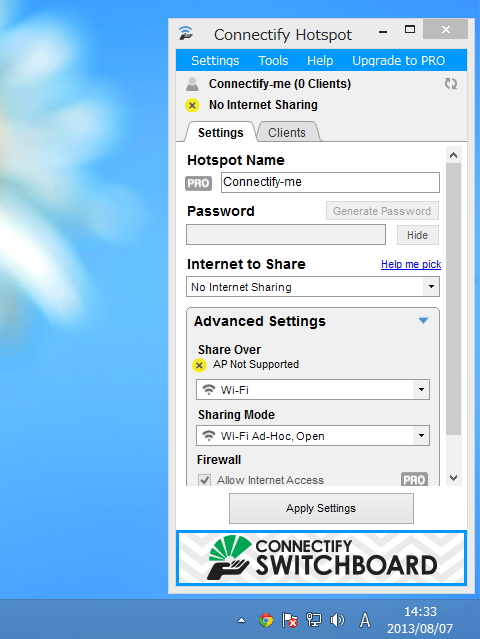Click the Chrome icon in system tray
The image size is (480, 639).
266,620
